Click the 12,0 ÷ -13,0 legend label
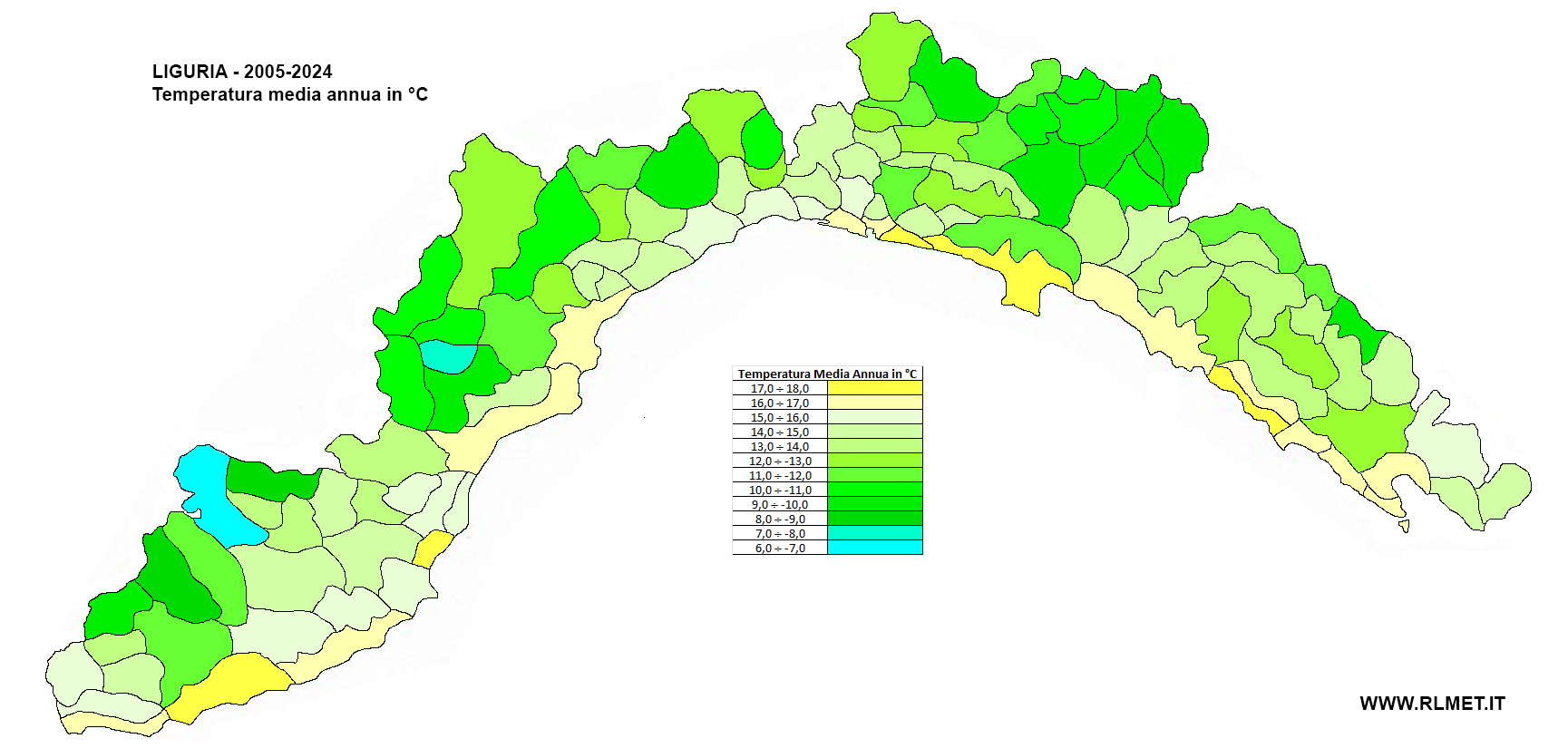 [779, 461]
